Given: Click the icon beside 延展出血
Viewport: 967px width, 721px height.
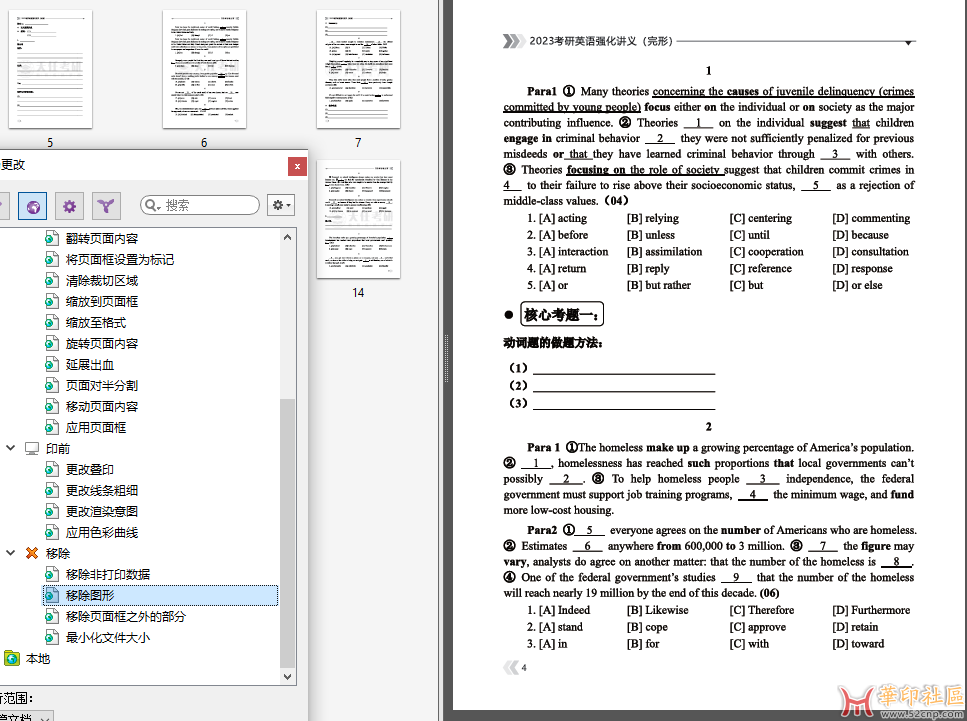Looking at the screenshot, I should point(52,365).
